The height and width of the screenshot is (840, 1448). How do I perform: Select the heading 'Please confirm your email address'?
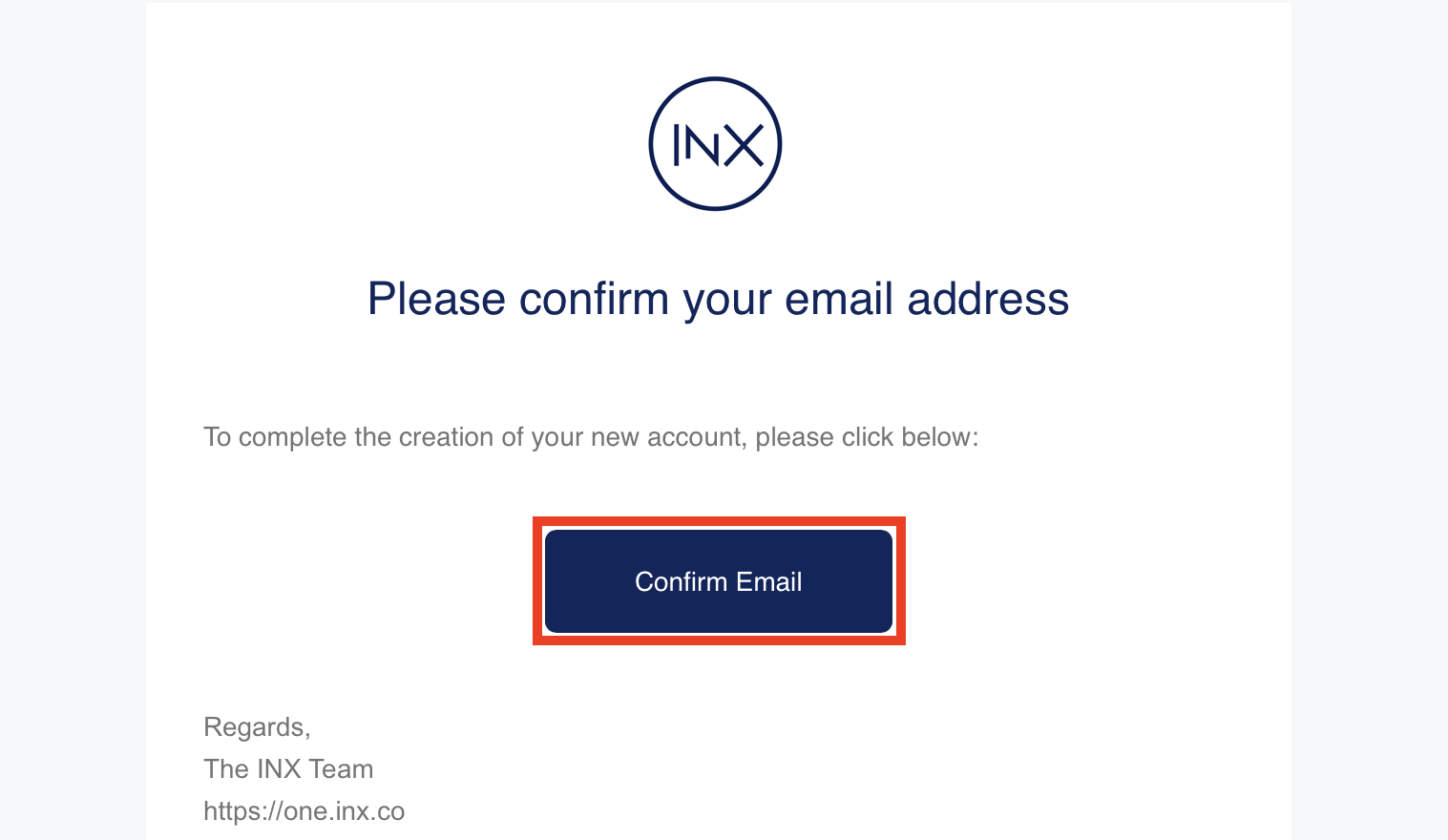717,299
